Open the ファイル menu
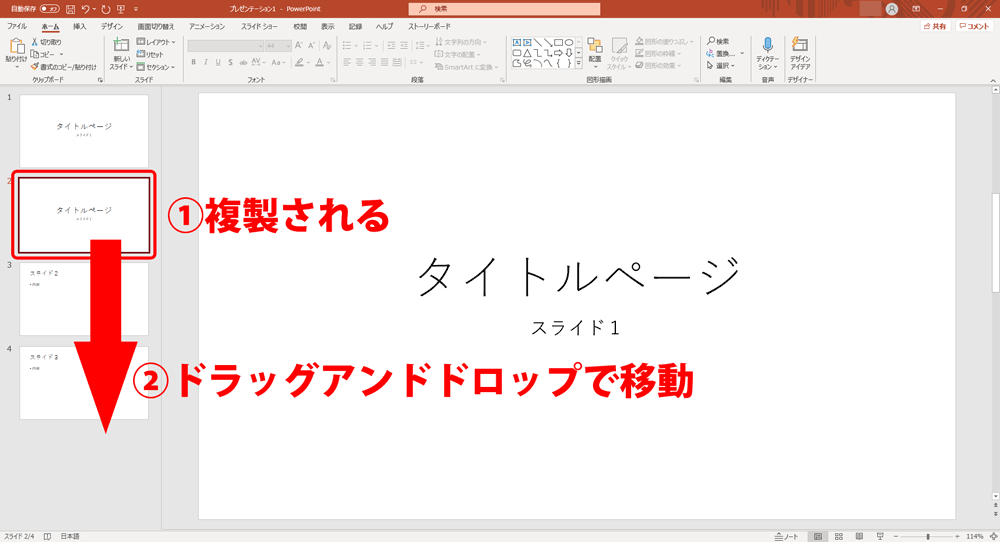Screen dimensions: 1000x542 17,27
